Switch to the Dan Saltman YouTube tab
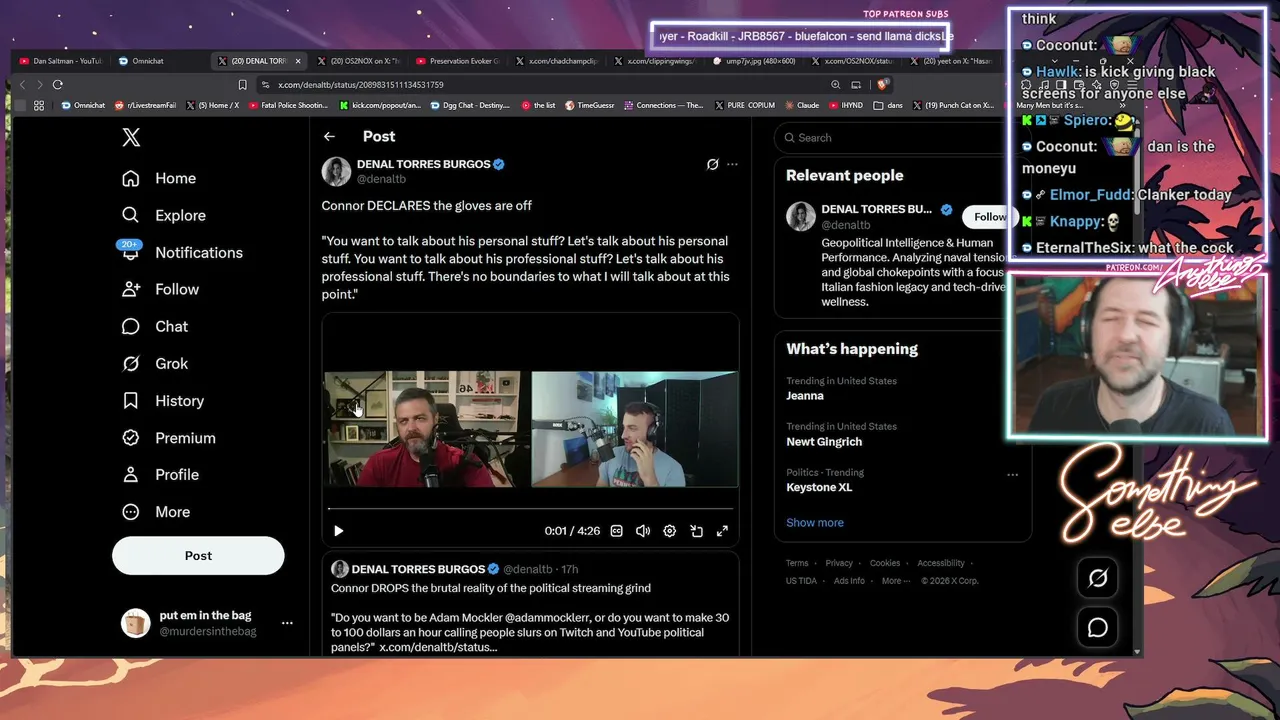This screenshot has height=720, width=1280. tap(60, 61)
